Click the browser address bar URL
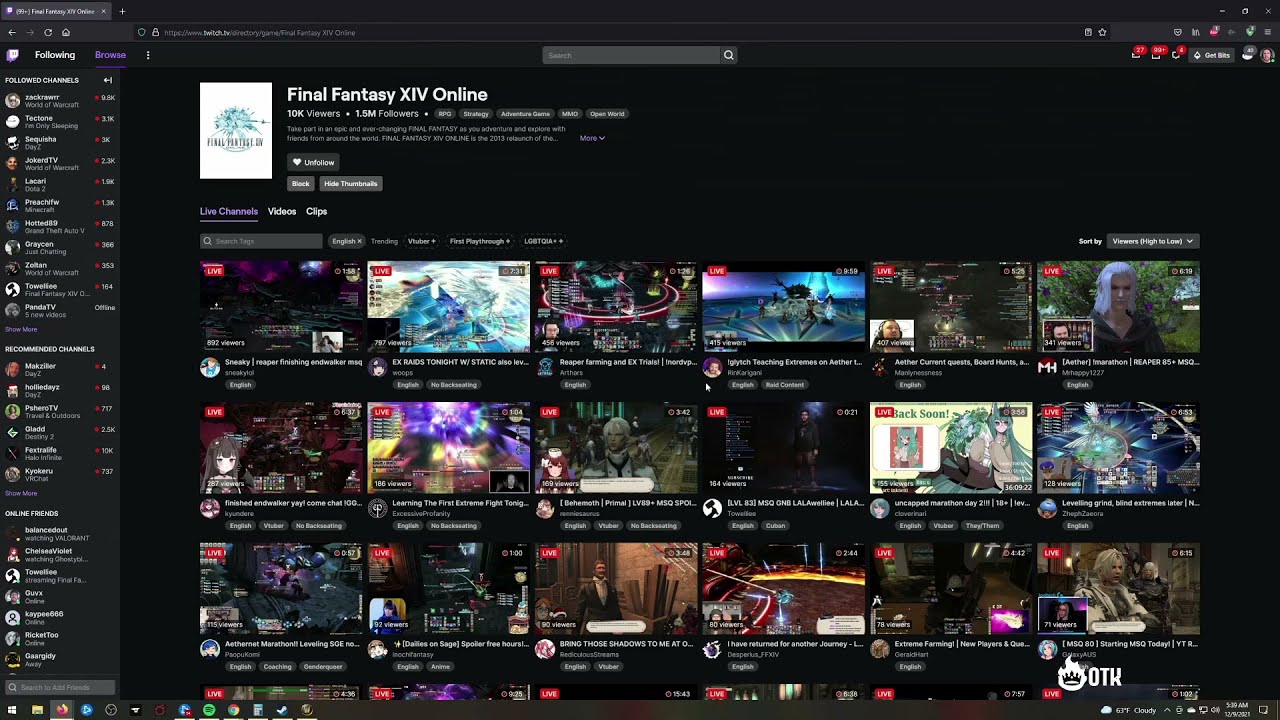Viewport: 1280px width, 720px height. coord(259,32)
